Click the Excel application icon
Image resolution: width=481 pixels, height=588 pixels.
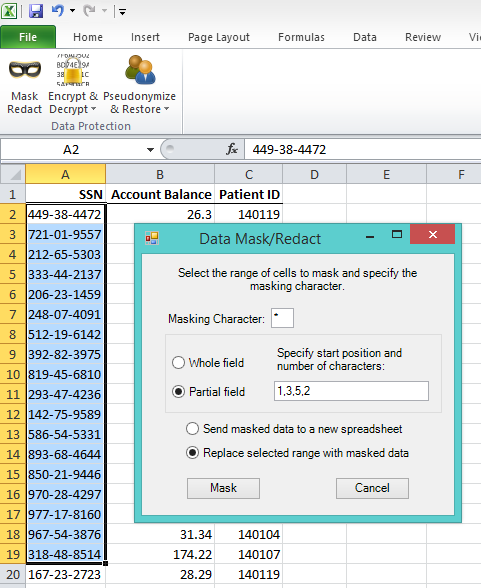pyautogui.click(x=9, y=11)
